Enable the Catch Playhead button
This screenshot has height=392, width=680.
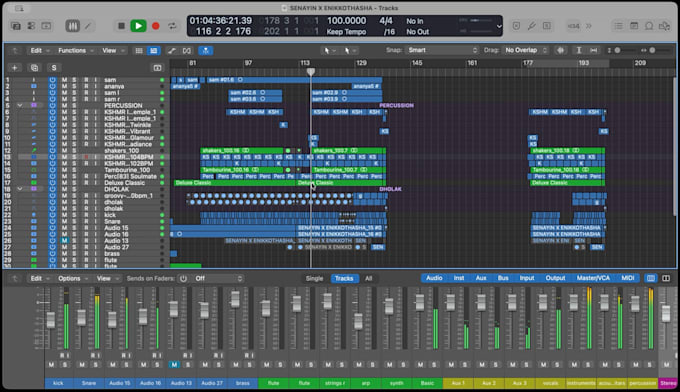point(206,51)
